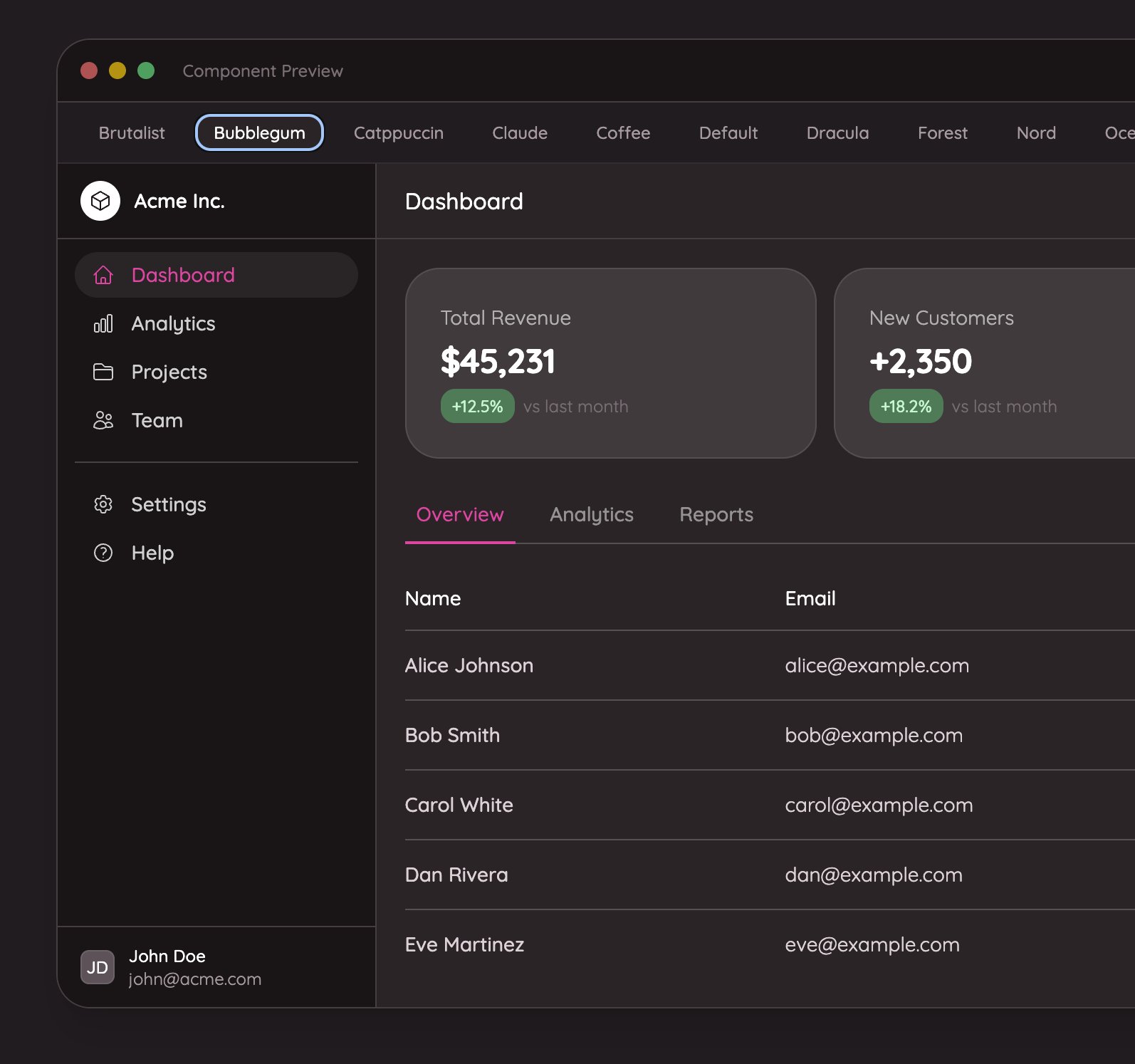Select the Brutalist theme tab
Viewport: 1135px width, 1064px height.
[132, 132]
